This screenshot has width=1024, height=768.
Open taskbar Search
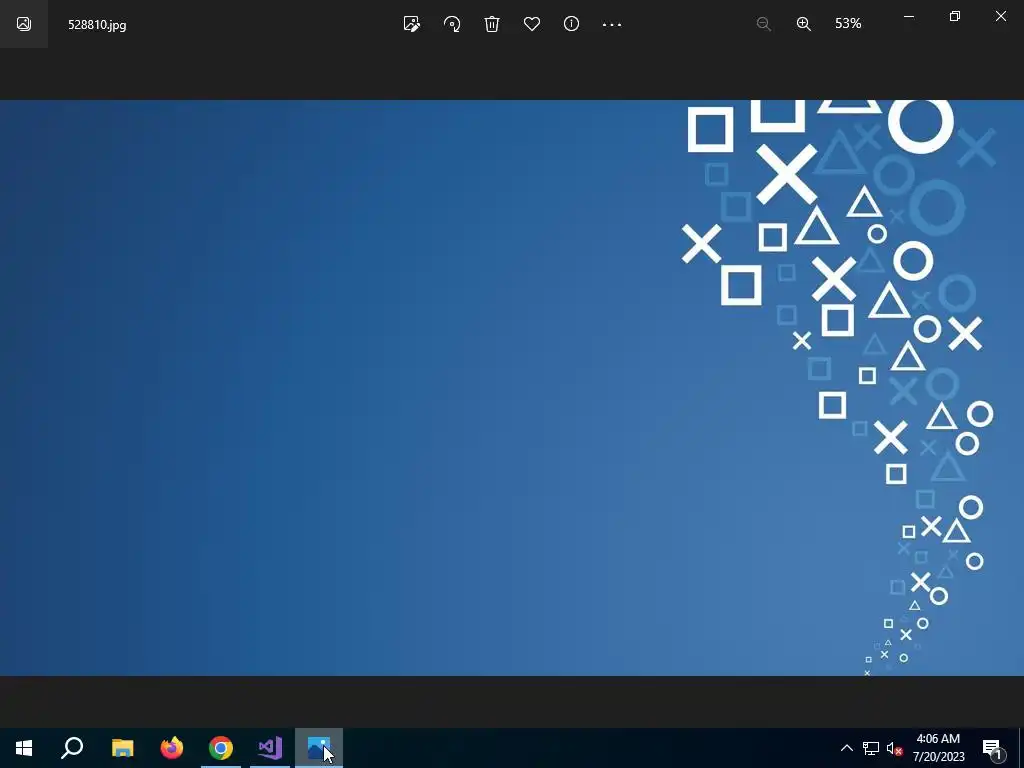click(x=72, y=748)
